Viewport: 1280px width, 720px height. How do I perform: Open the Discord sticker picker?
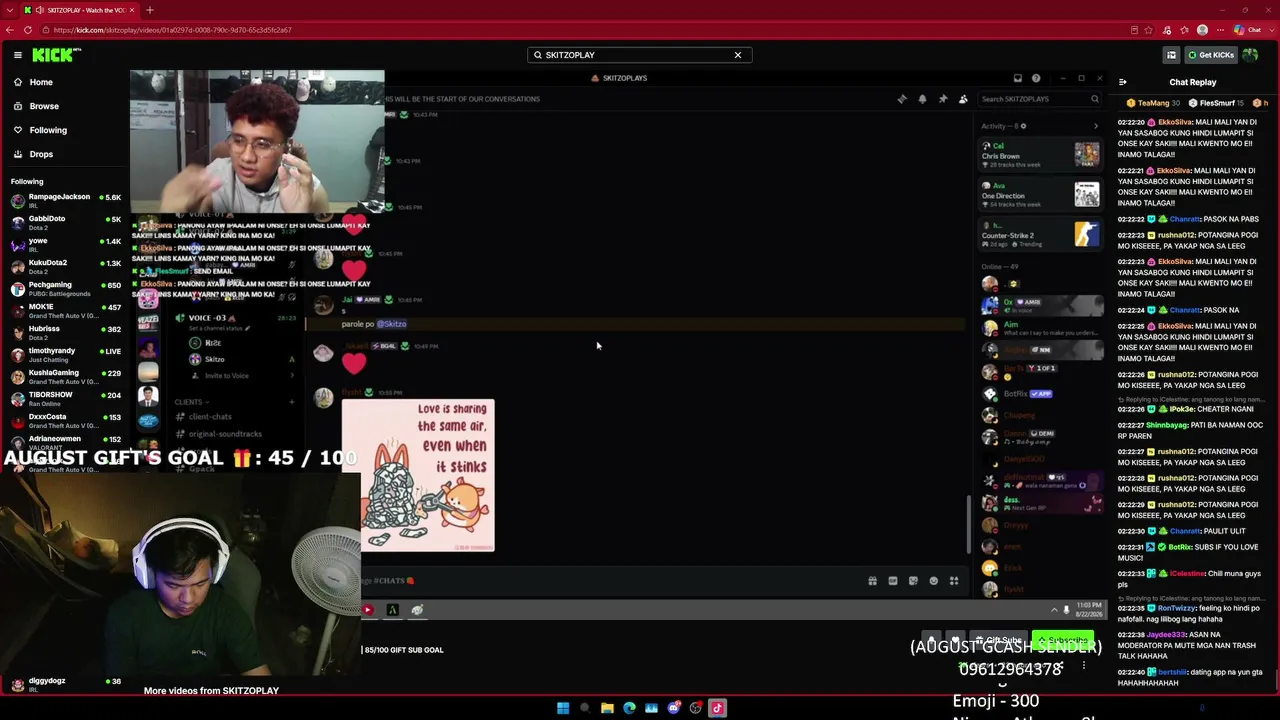pyautogui.click(x=913, y=581)
